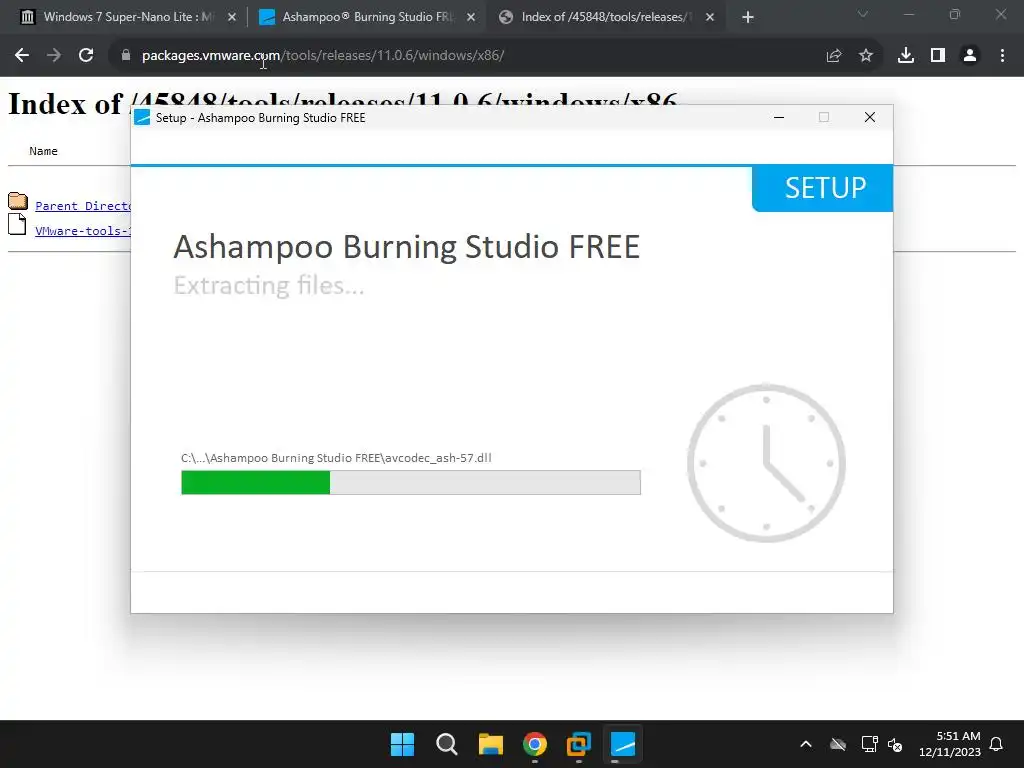Click the padlock site info icon
This screenshot has width=1024, height=768.
pos(126,56)
